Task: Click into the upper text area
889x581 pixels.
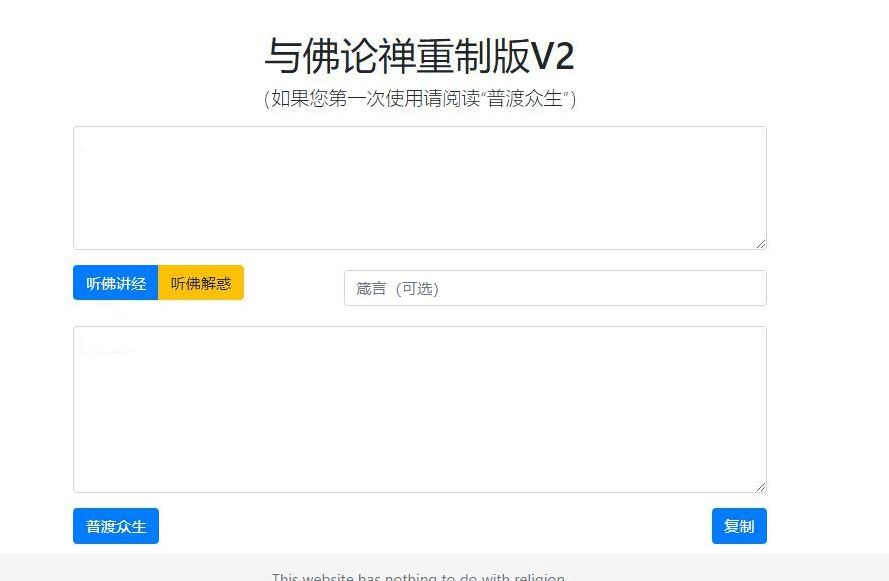Action: [420, 188]
